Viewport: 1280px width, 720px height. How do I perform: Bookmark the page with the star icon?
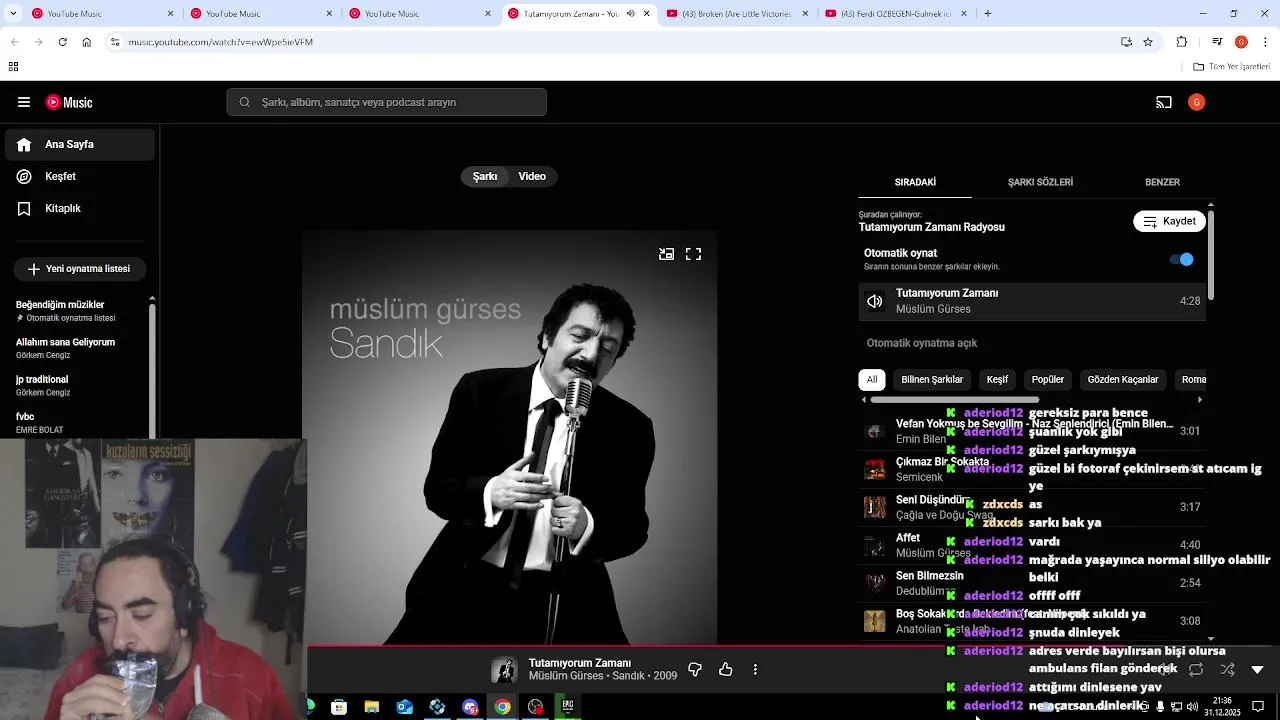point(1148,42)
